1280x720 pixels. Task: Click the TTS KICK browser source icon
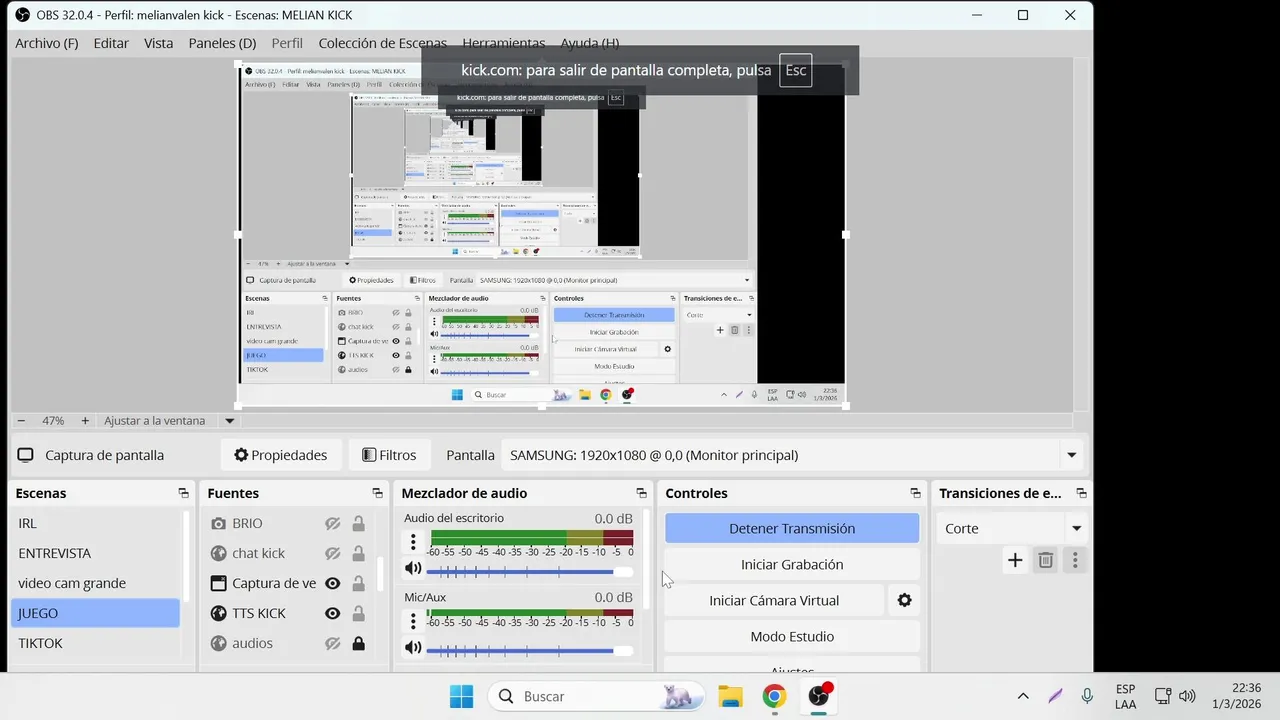point(218,613)
